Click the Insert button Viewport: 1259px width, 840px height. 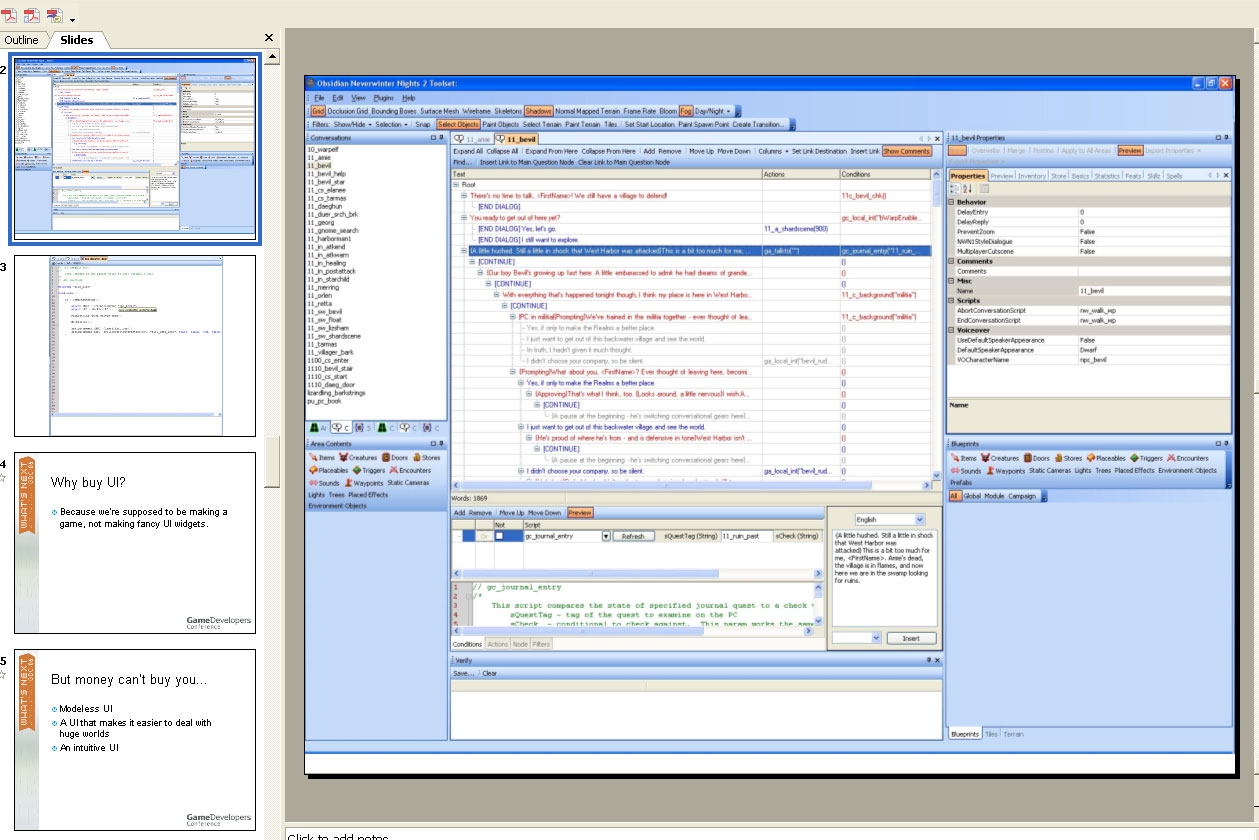click(x=911, y=638)
